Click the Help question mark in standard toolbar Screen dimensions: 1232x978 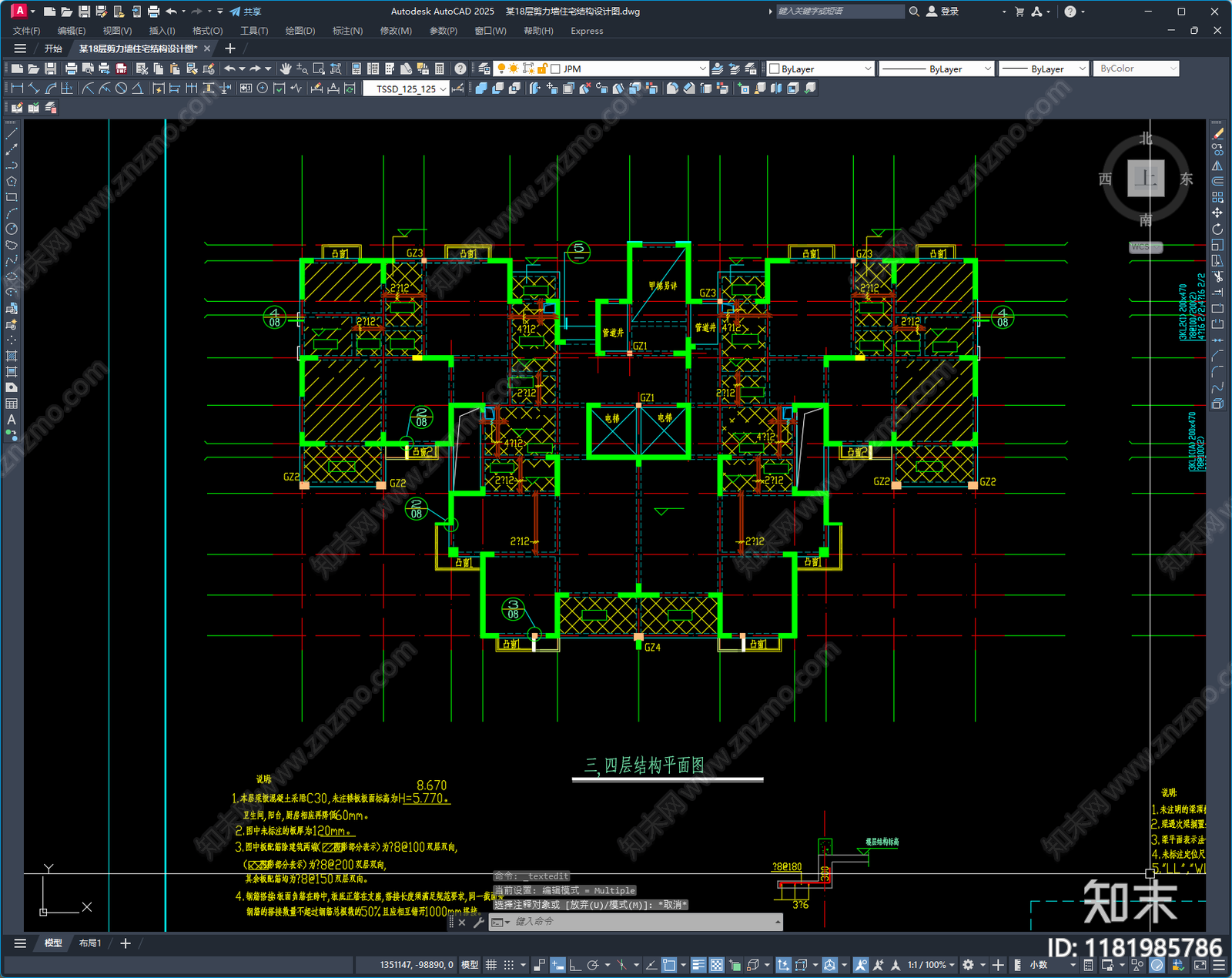460,69
